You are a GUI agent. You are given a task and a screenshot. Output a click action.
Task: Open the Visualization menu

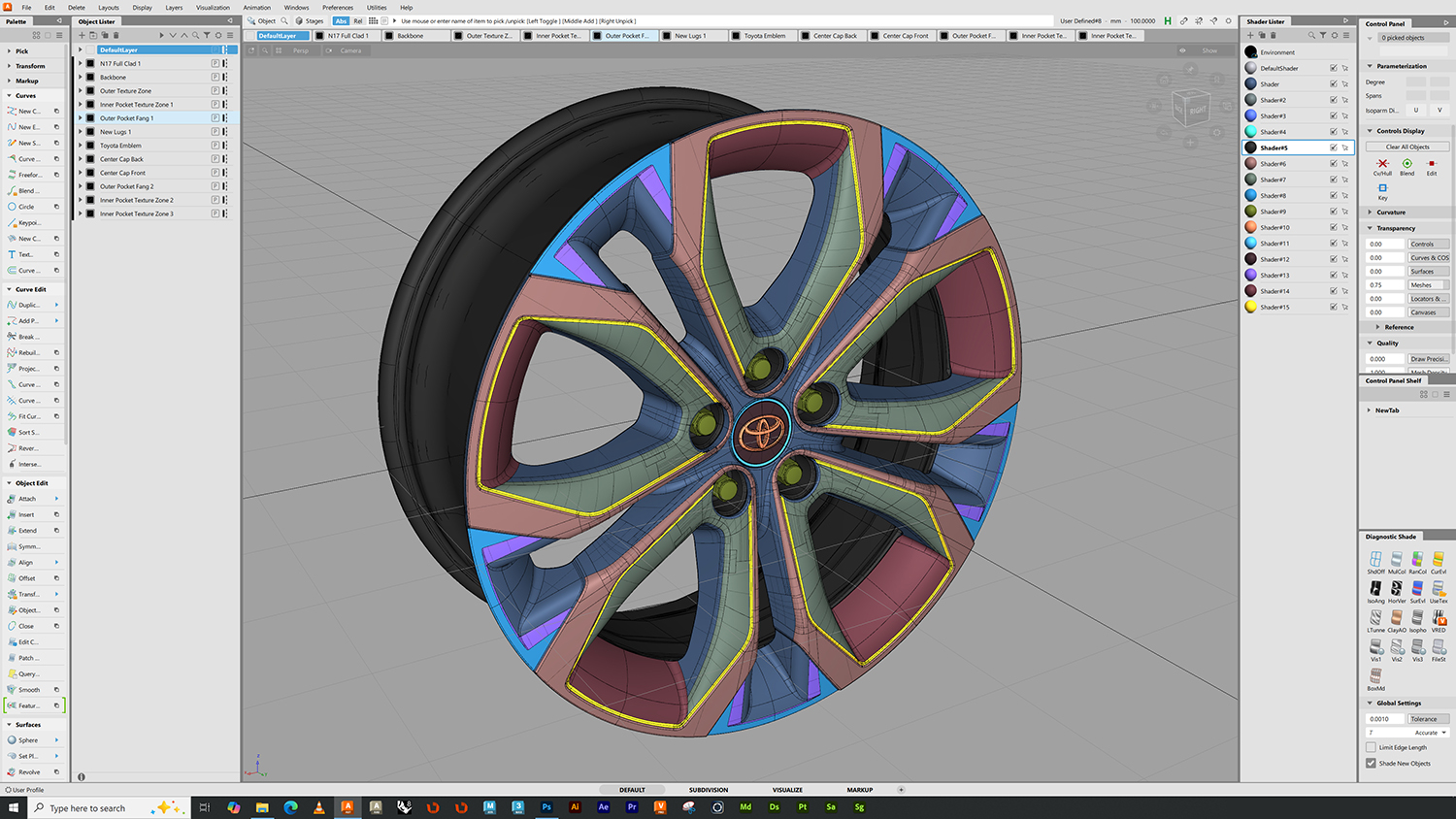point(213,7)
